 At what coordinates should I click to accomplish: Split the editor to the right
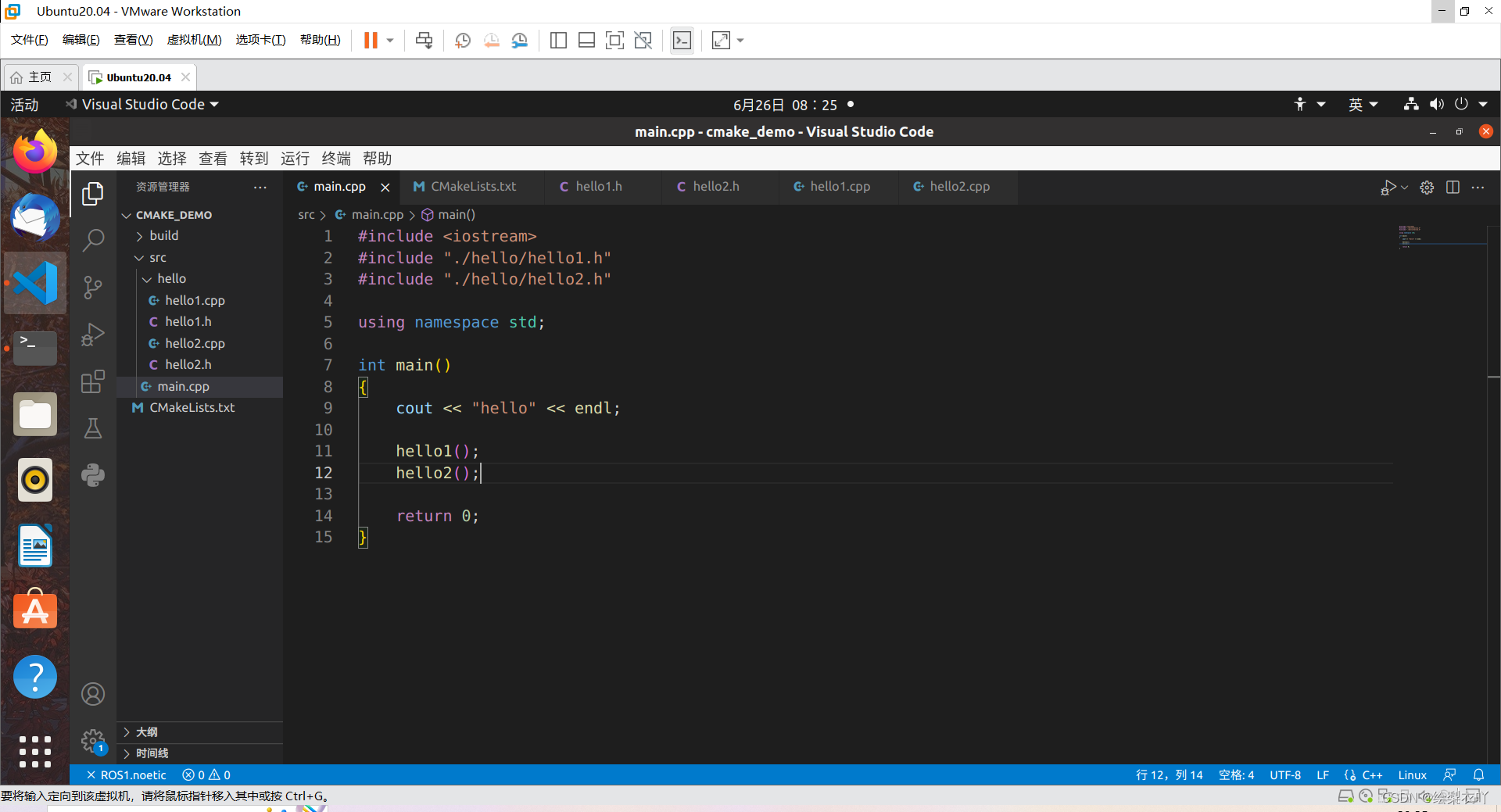pyautogui.click(x=1453, y=188)
